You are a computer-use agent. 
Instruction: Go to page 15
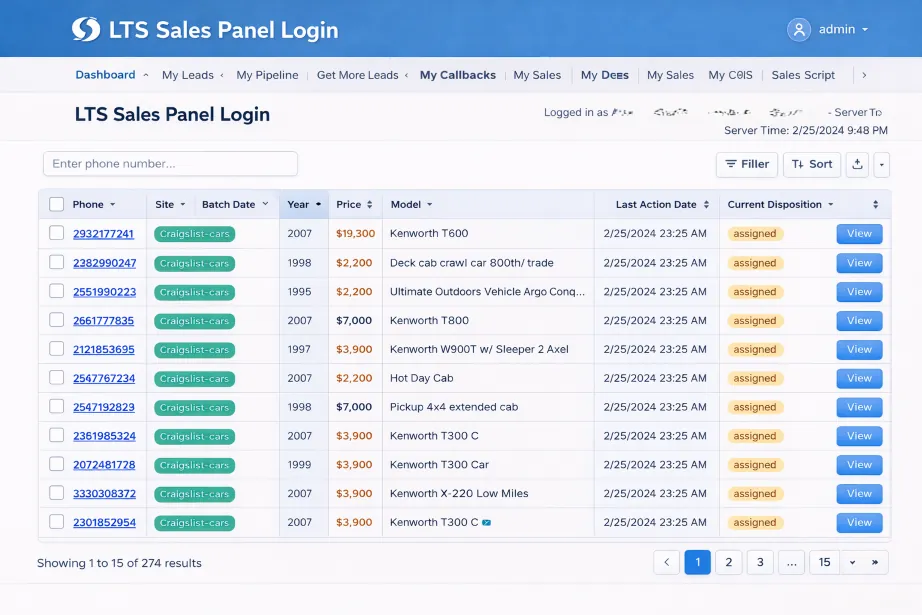(824, 563)
